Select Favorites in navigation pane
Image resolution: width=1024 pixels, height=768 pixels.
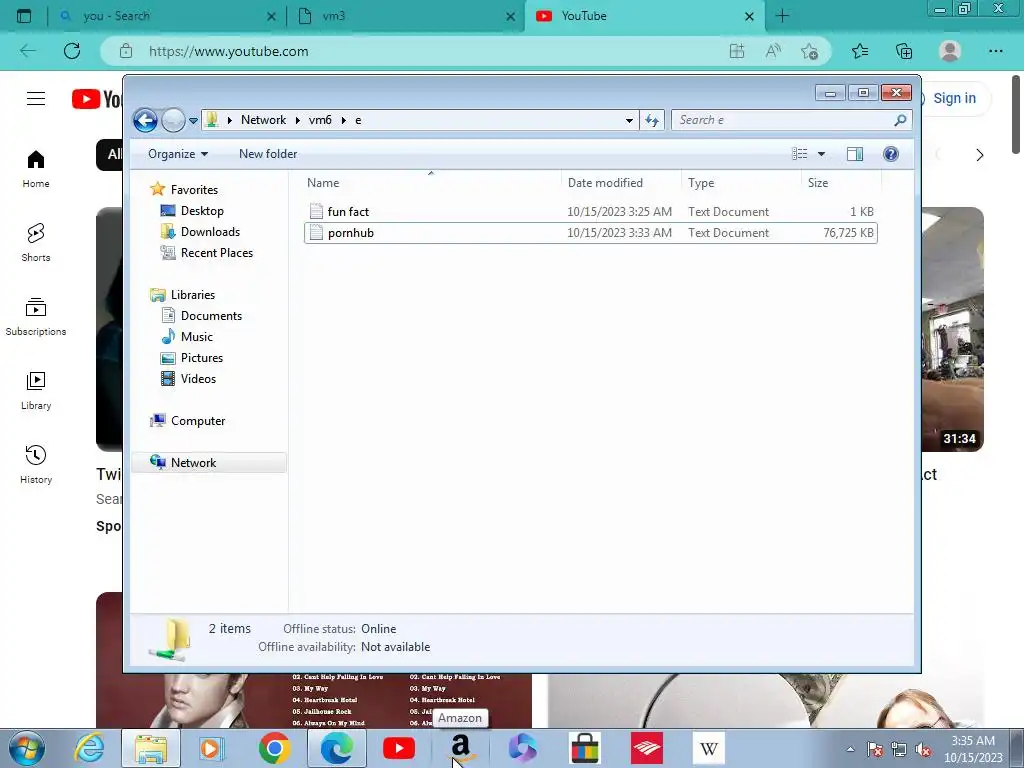point(194,190)
